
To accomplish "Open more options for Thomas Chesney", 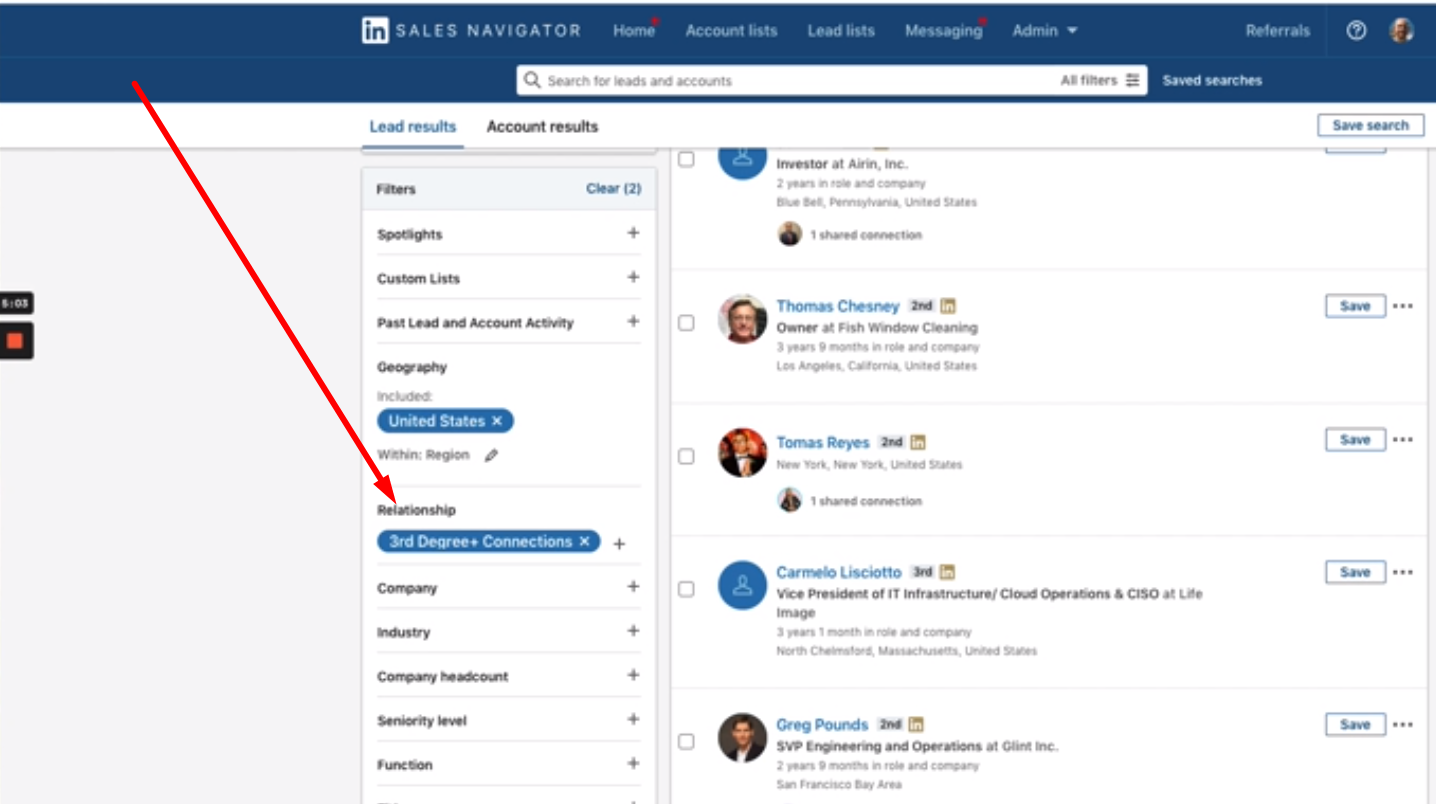I will pyautogui.click(x=1403, y=306).
